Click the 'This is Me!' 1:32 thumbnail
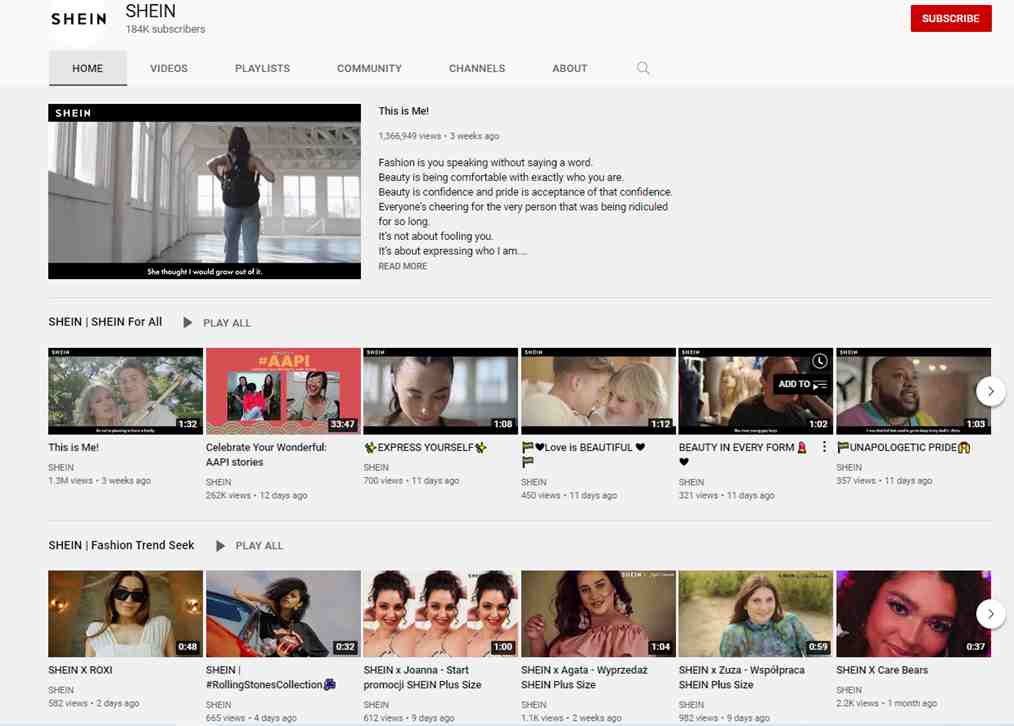 pyautogui.click(x=125, y=391)
